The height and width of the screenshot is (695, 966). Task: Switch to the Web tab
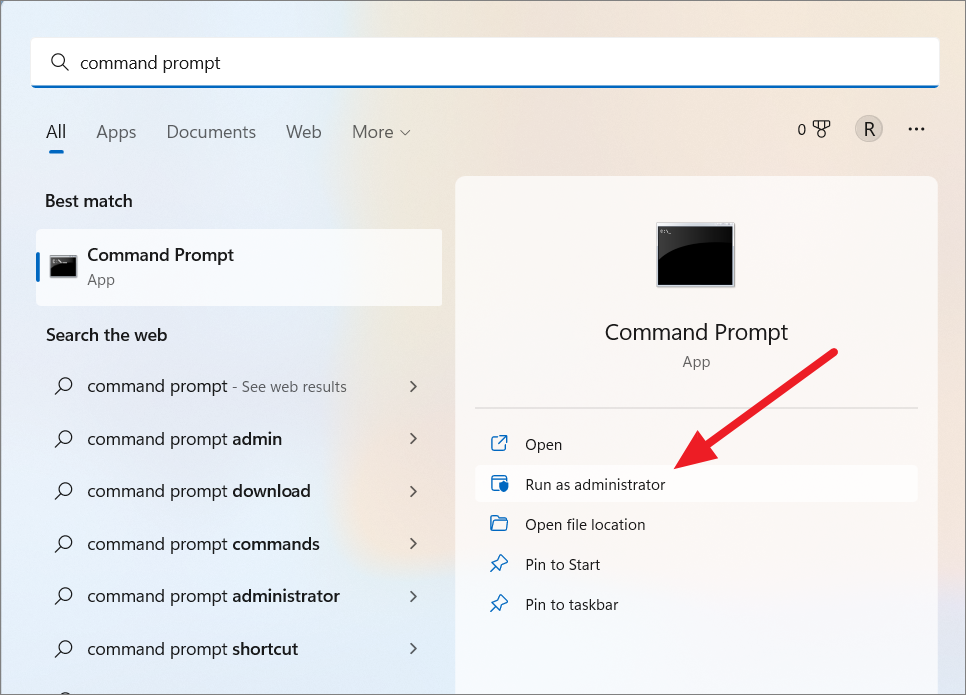click(x=303, y=132)
